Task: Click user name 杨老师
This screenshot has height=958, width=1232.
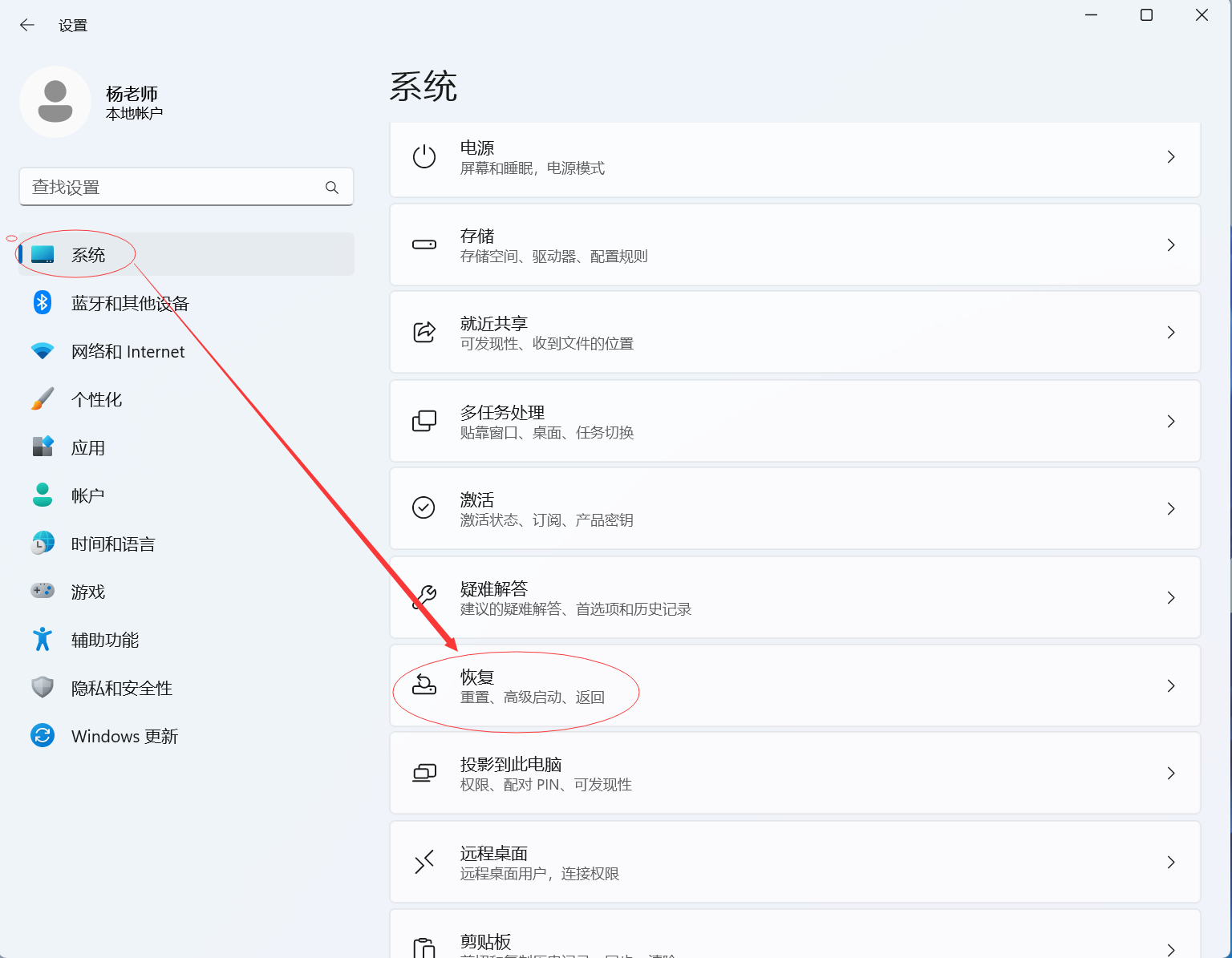Action: (x=132, y=94)
